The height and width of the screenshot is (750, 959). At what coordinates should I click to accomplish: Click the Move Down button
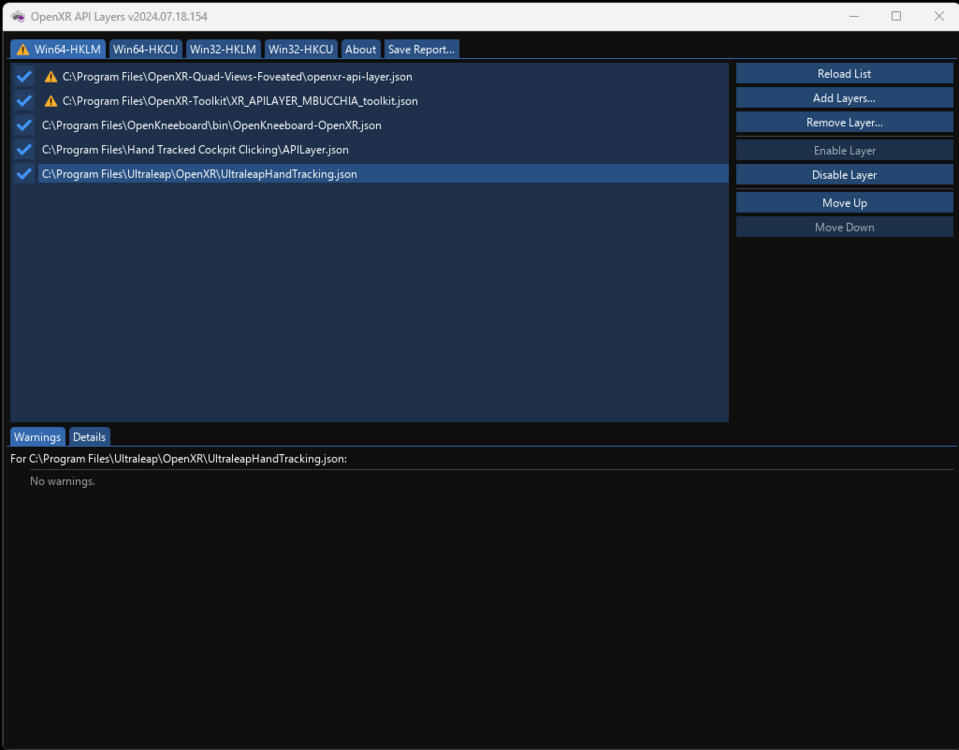(x=844, y=228)
